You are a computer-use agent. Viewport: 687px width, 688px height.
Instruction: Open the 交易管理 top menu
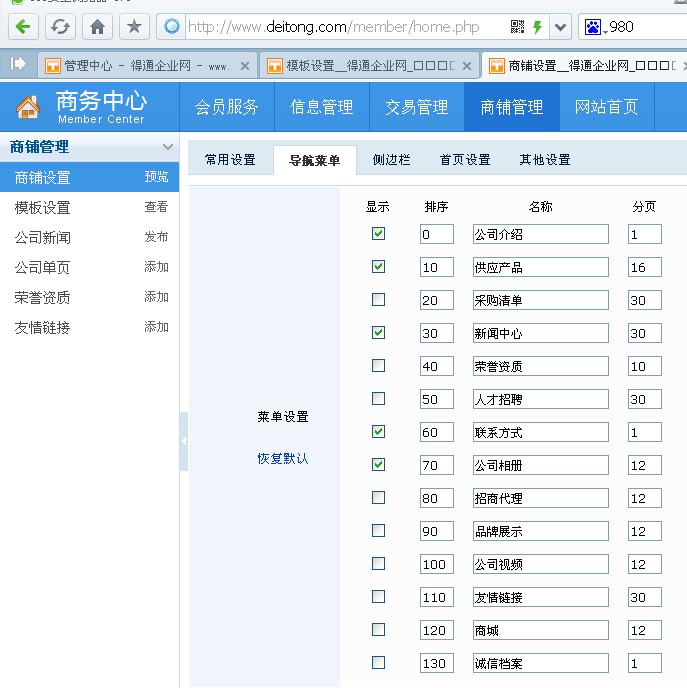pyautogui.click(x=417, y=107)
